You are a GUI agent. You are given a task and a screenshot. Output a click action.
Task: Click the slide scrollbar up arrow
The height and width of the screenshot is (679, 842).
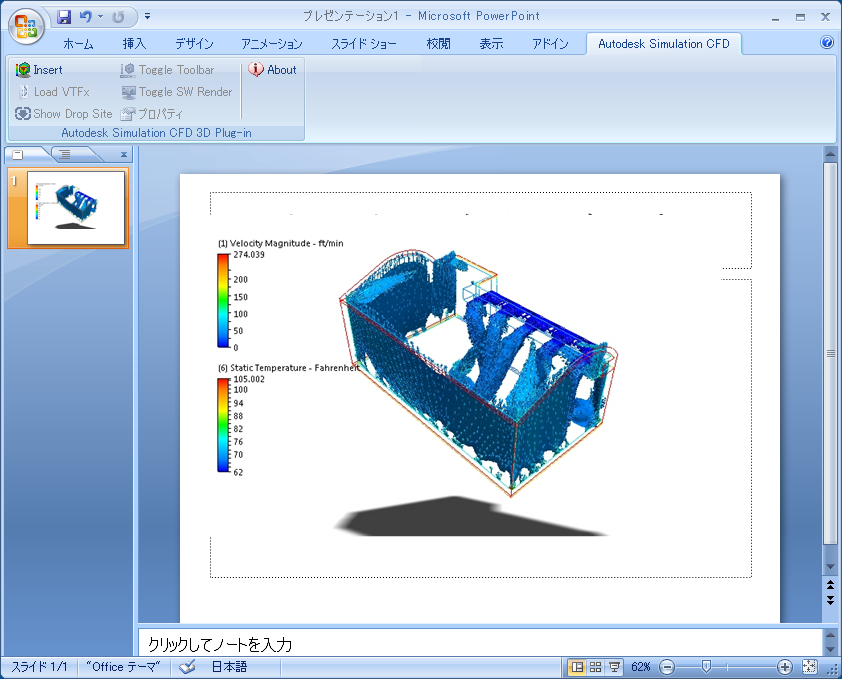[830, 154]
